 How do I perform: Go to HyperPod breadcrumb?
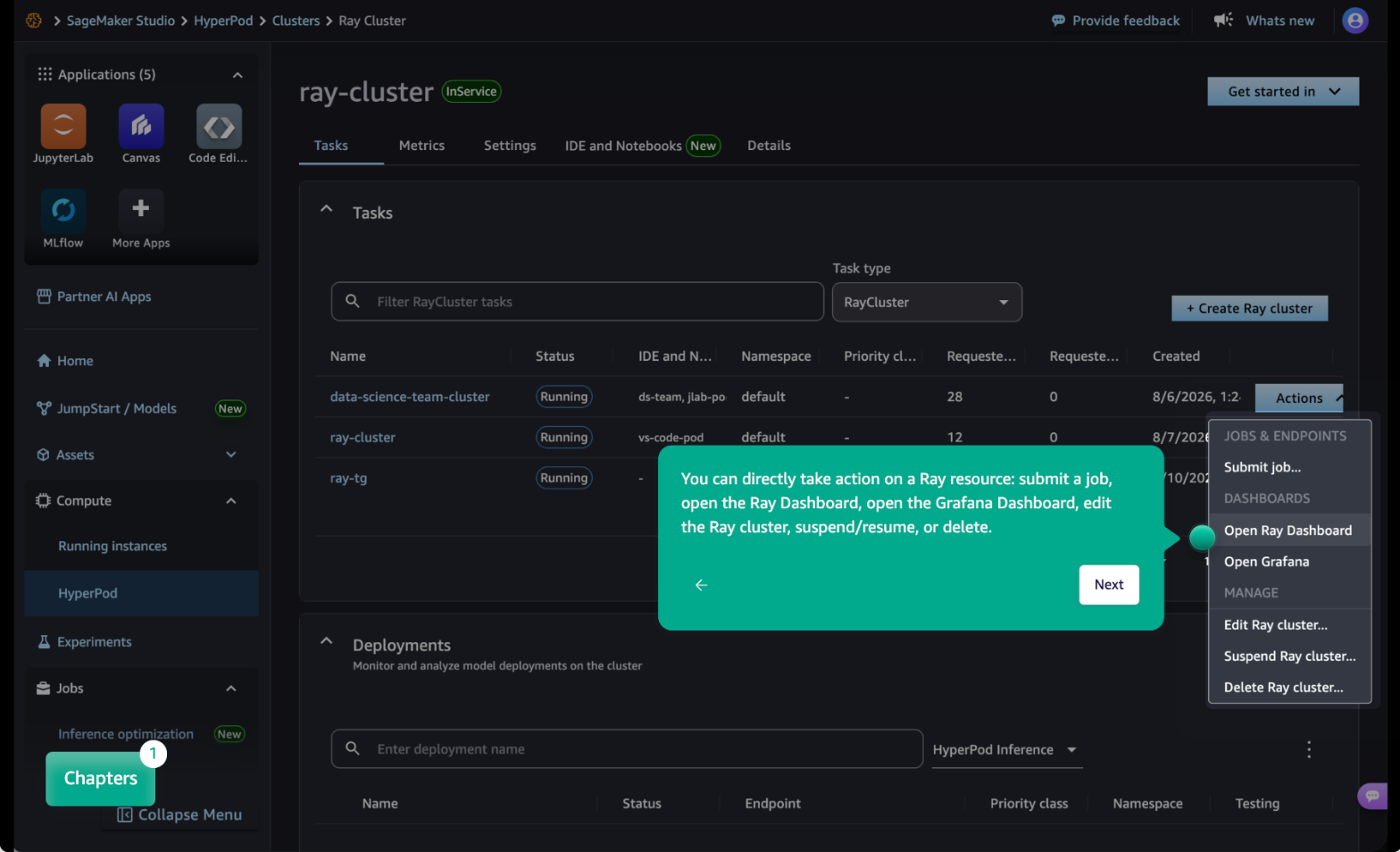click(223, 21)
